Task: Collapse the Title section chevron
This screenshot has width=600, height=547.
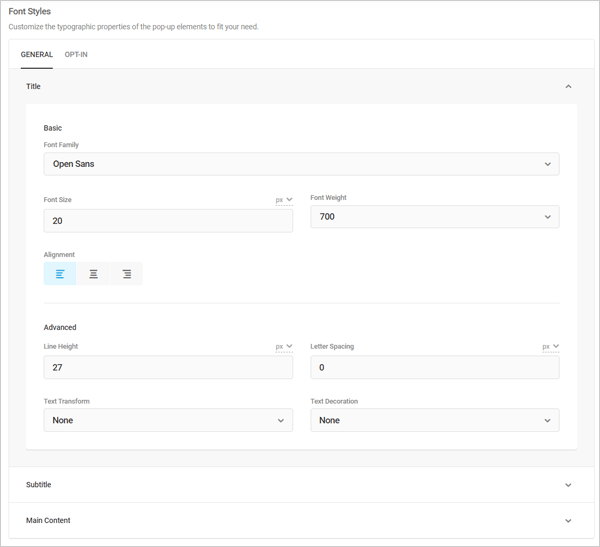Action: click(x=568, y=87)
